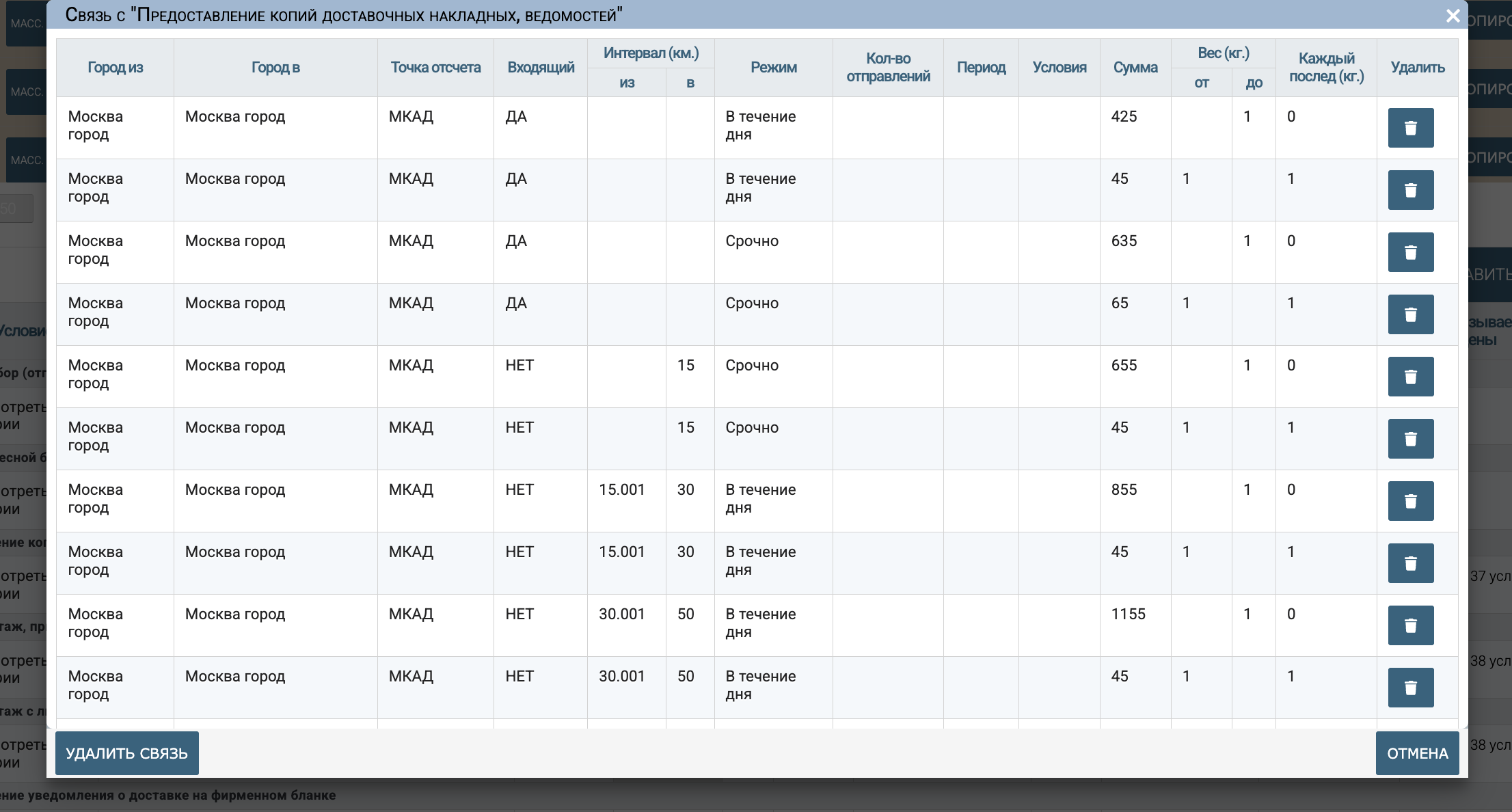Delete the row with sum 425

[1410, 128]
